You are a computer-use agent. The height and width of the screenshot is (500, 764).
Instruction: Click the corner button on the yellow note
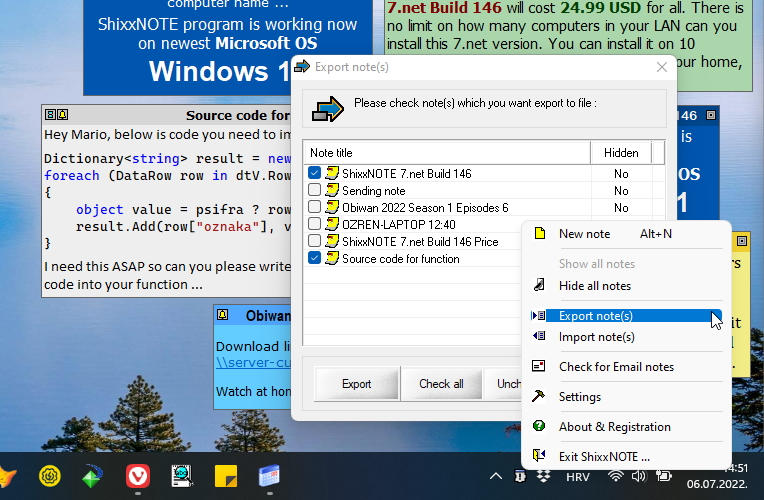click(x=742, y=241)
